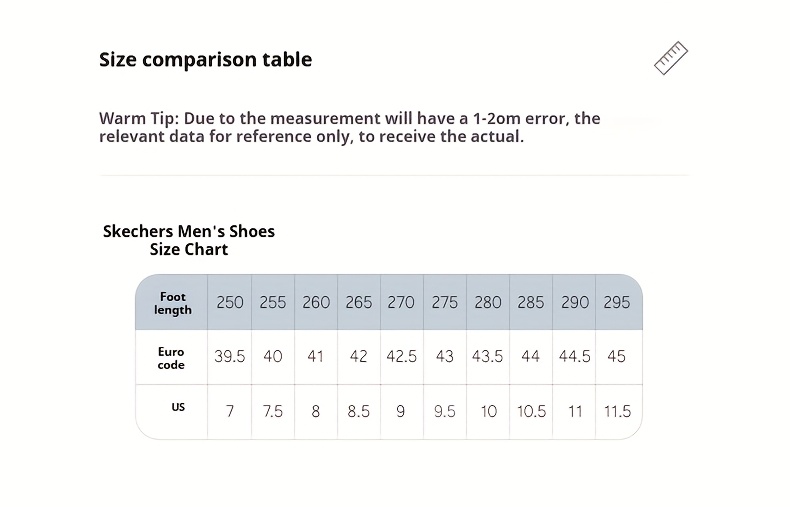Click the US row header
Viewport: 790px width, 507px height.
tap(177, 408)
